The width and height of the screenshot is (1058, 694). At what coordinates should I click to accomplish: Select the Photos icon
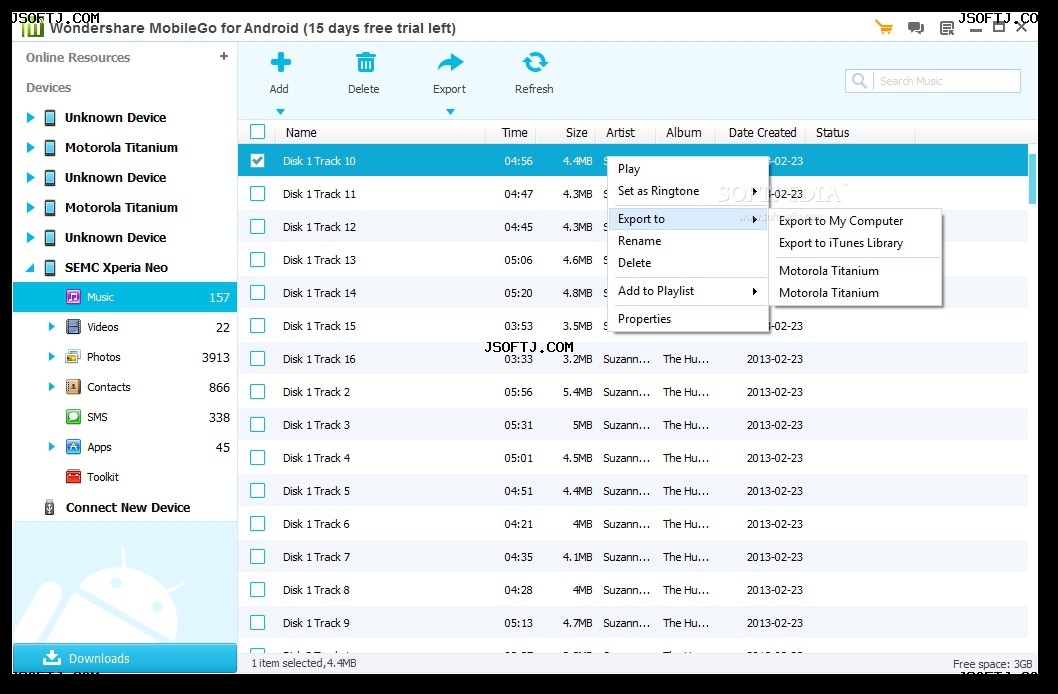coord(73,357)
